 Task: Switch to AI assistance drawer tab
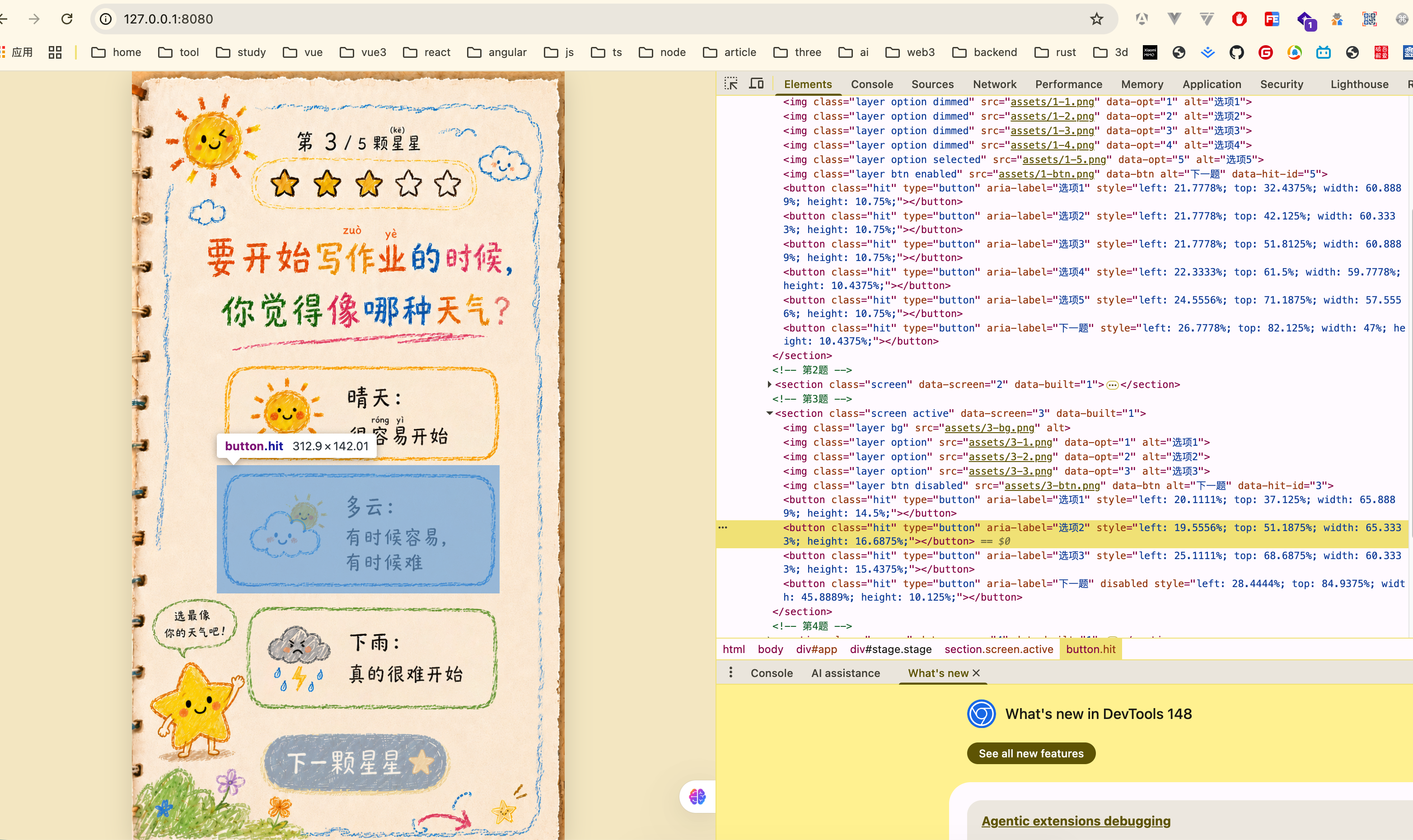845,673
